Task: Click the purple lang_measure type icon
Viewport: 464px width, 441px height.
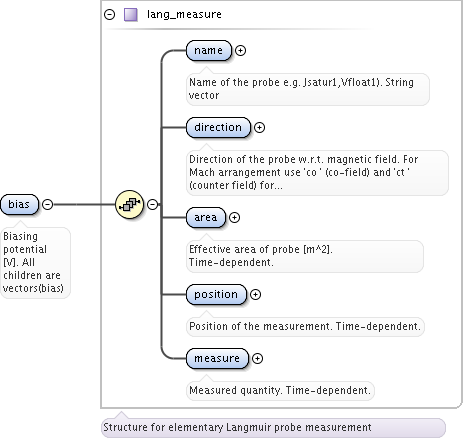Action: point(131,15)
